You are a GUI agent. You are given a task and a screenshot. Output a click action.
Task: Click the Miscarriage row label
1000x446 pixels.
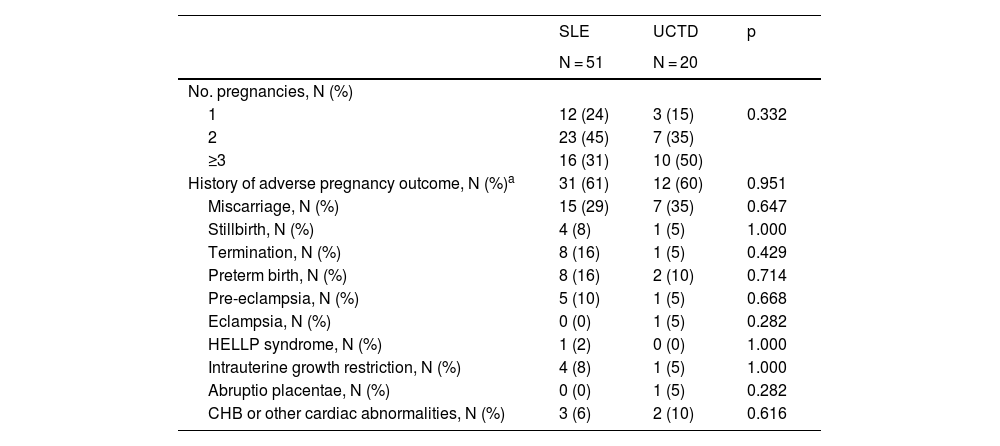(273, 206)
